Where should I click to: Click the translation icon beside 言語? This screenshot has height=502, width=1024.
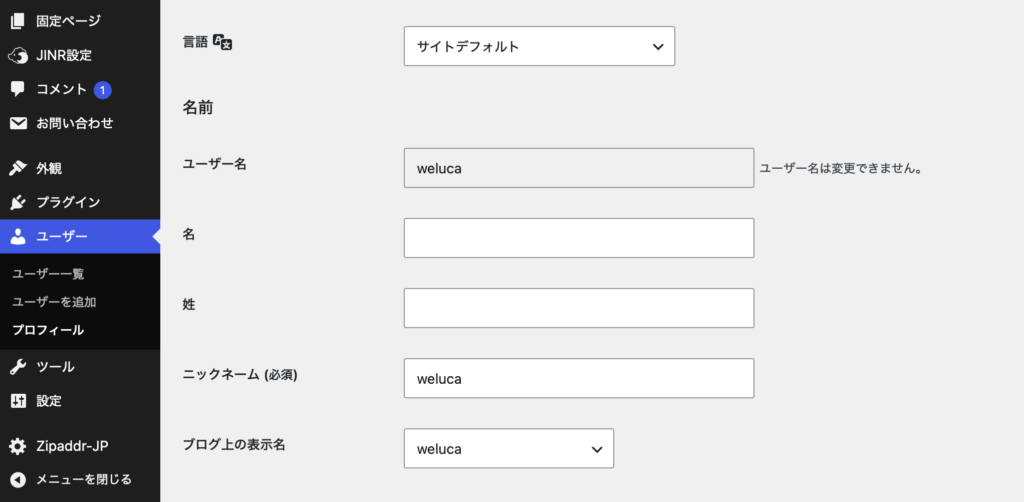coord(223,42)
